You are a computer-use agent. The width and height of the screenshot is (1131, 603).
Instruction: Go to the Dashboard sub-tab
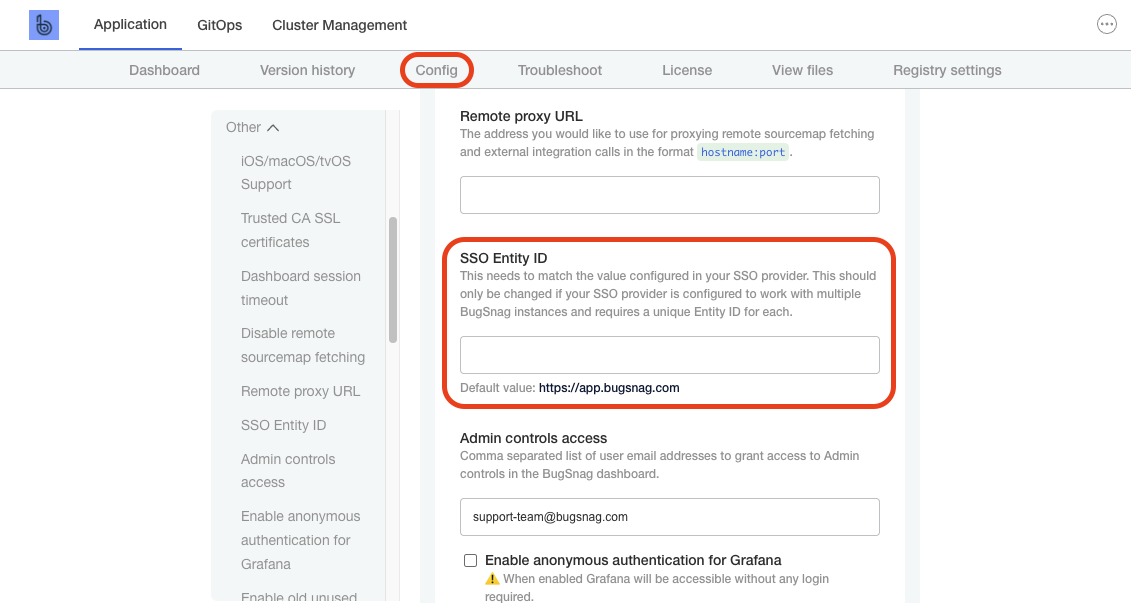click(x=164, y=70)
